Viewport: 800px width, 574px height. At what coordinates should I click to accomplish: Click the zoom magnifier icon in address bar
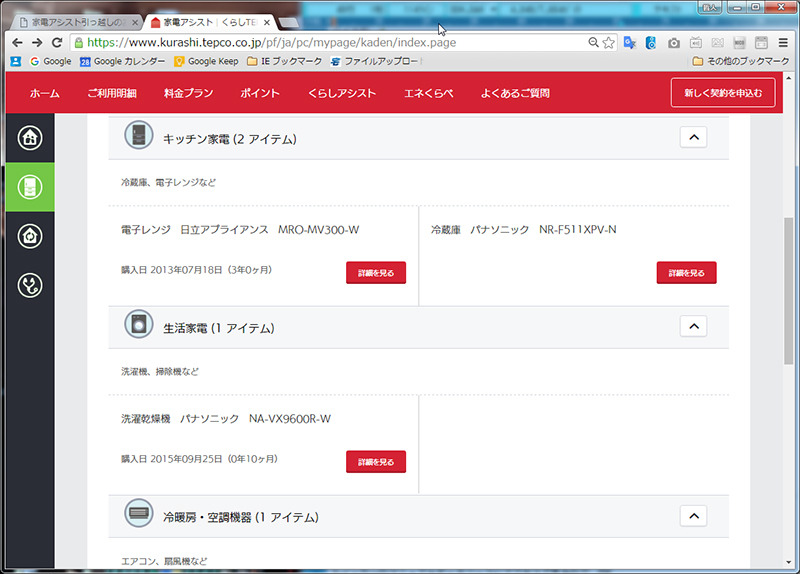tap(593, 42)
